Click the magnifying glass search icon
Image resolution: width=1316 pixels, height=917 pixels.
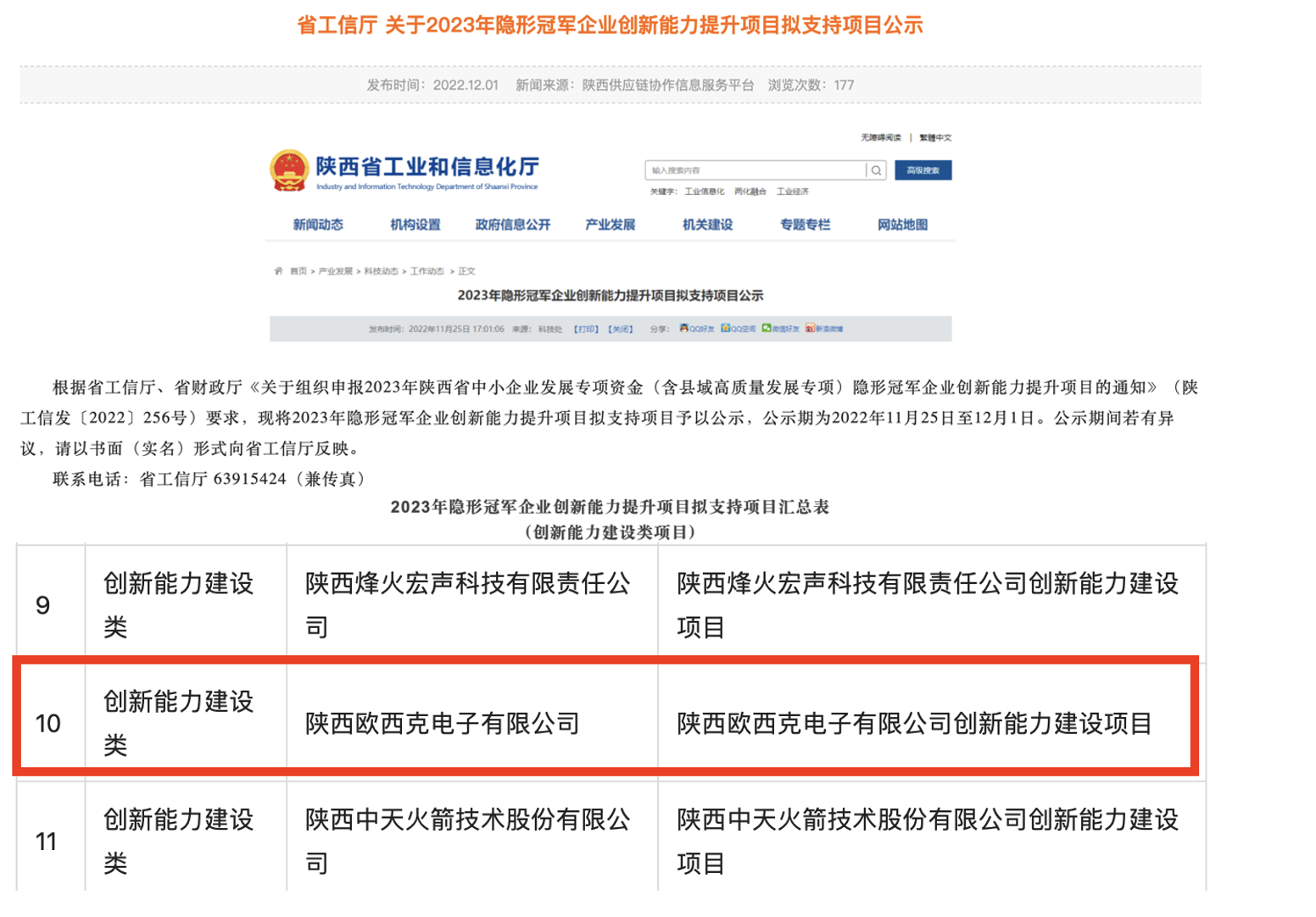click(875, 170)
